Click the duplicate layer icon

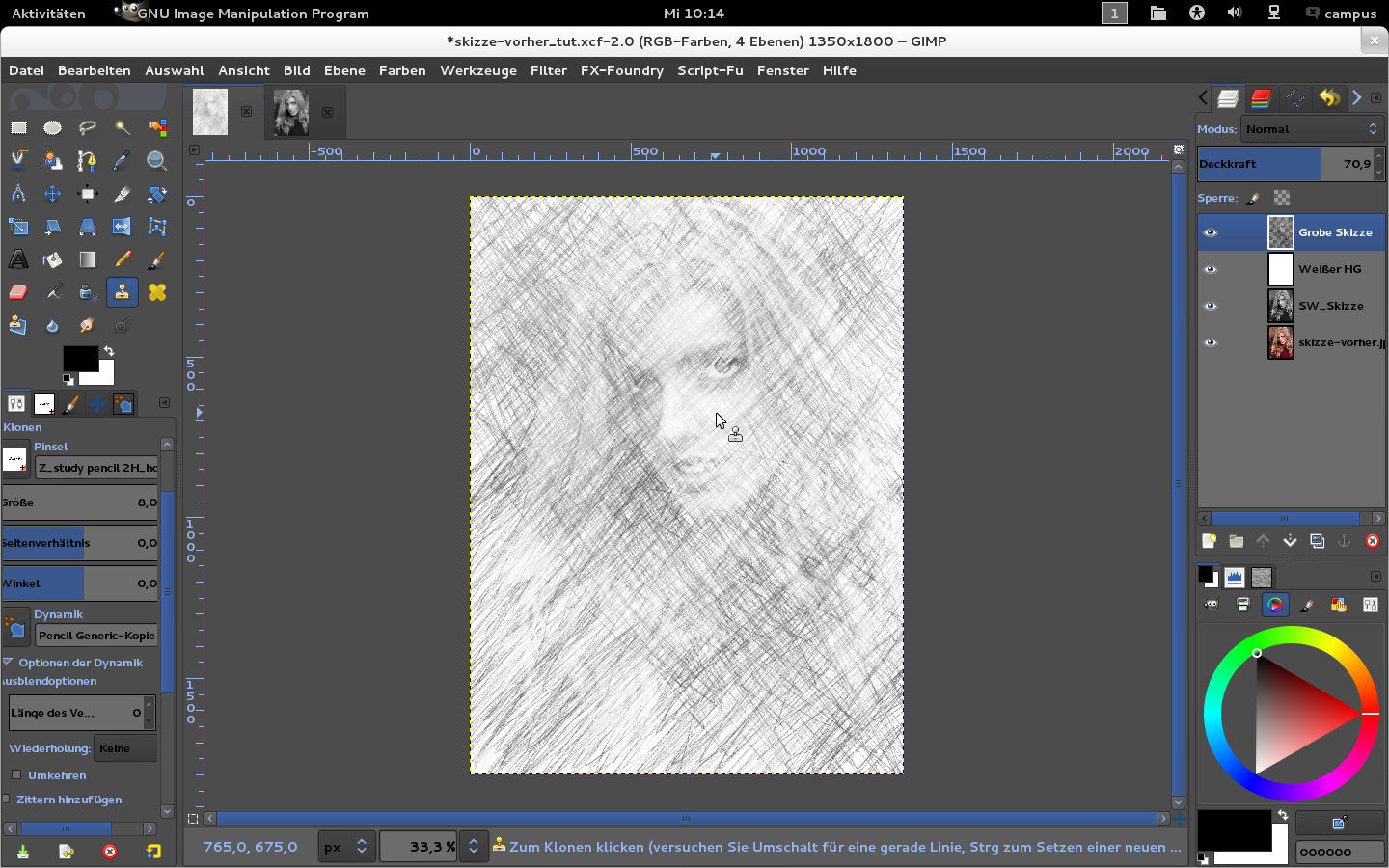[1318, 541]
